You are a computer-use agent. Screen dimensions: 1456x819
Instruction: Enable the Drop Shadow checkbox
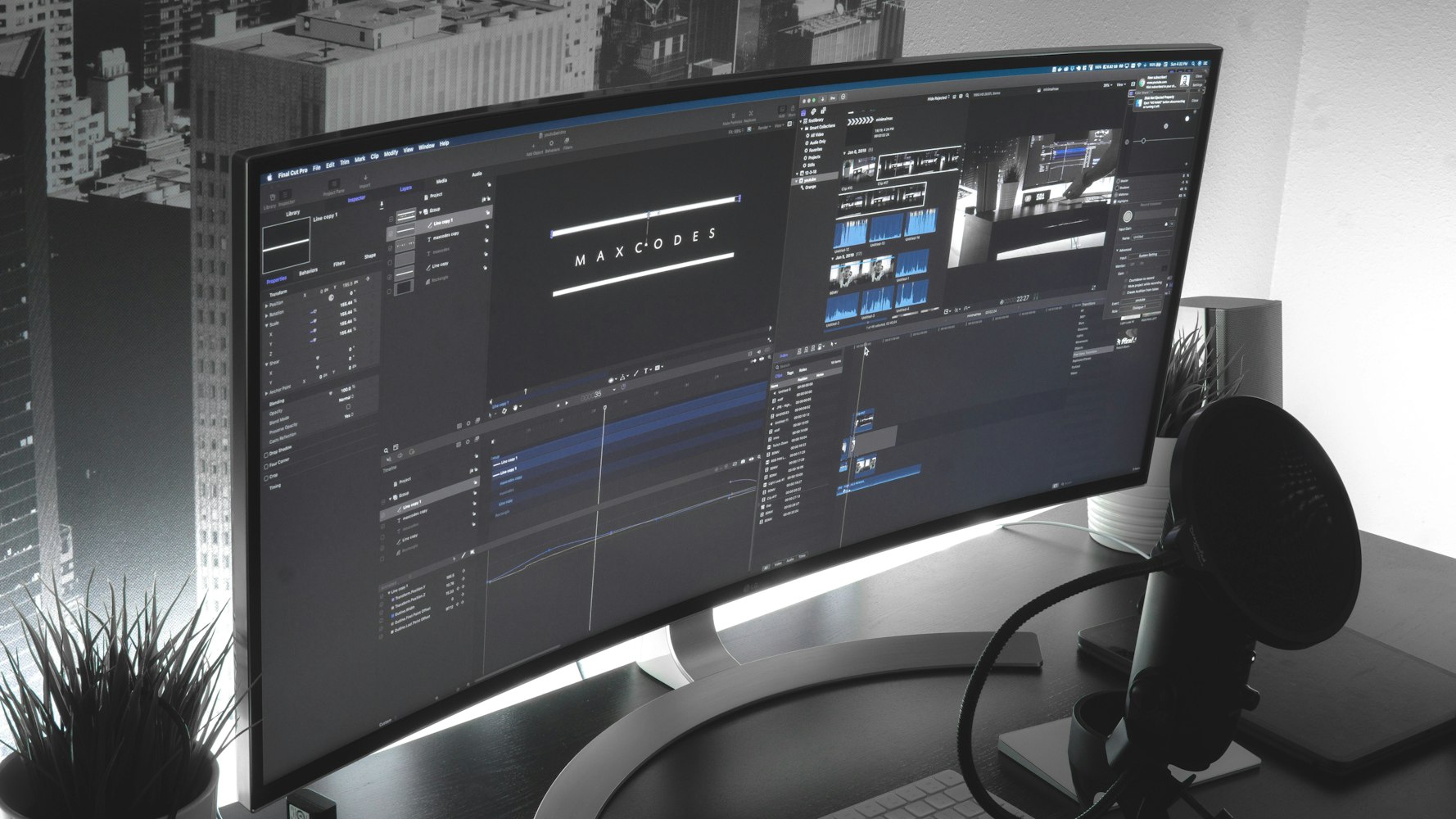[266, 455]
